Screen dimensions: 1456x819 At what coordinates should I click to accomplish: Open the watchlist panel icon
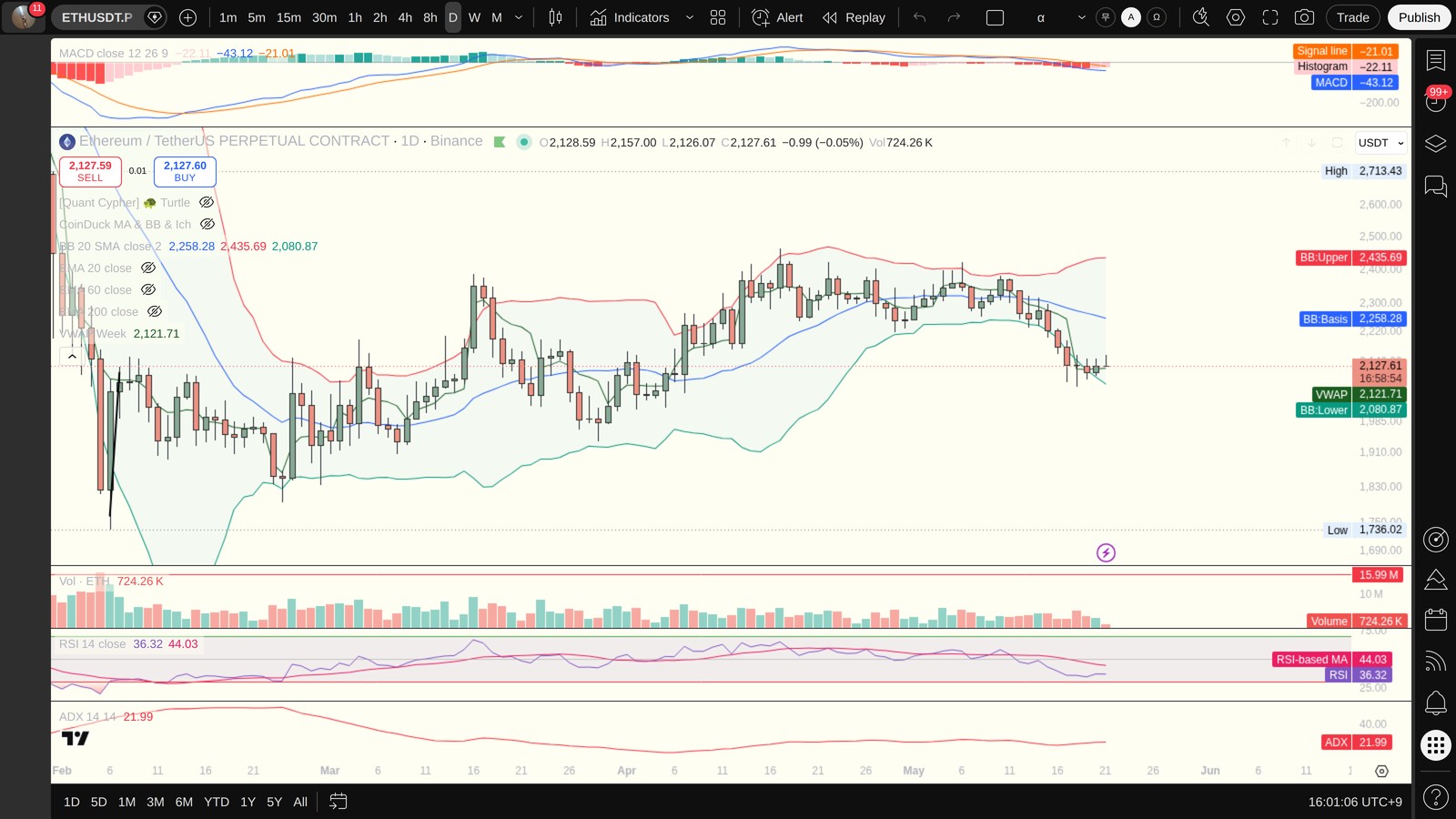[1436, 60]
